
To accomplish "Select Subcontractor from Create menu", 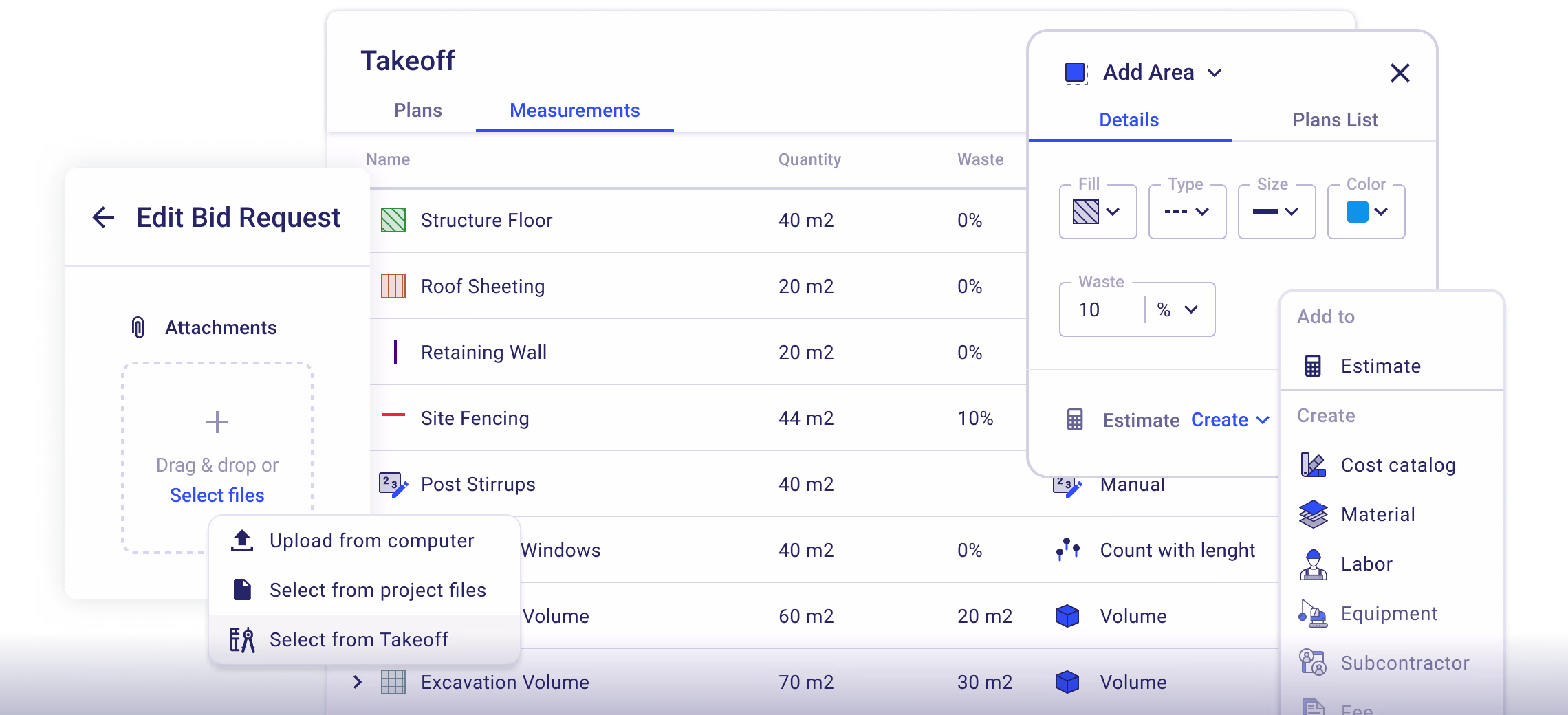I will click(1392, 663).
